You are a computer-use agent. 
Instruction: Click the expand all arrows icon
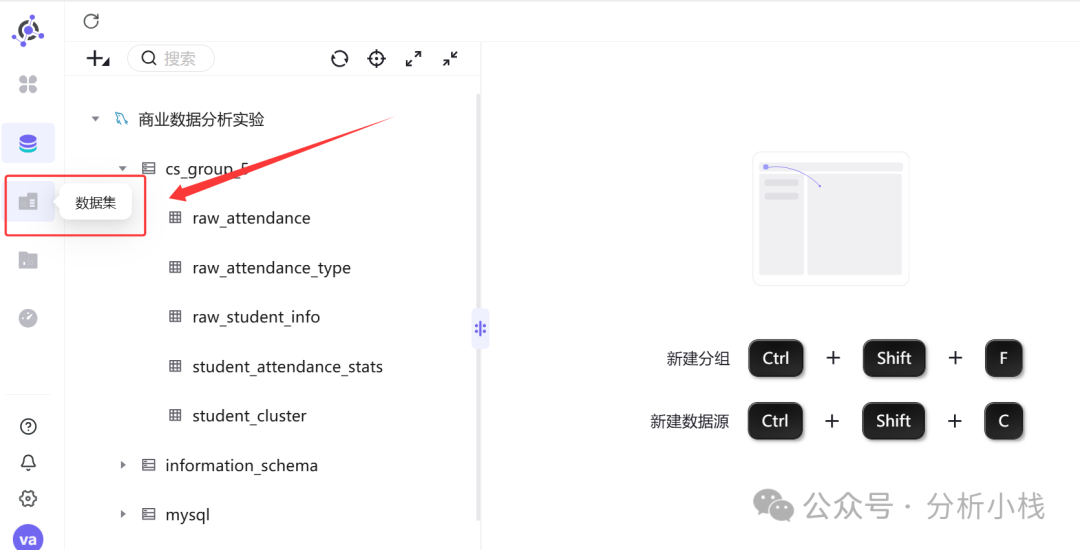point(413,59)
